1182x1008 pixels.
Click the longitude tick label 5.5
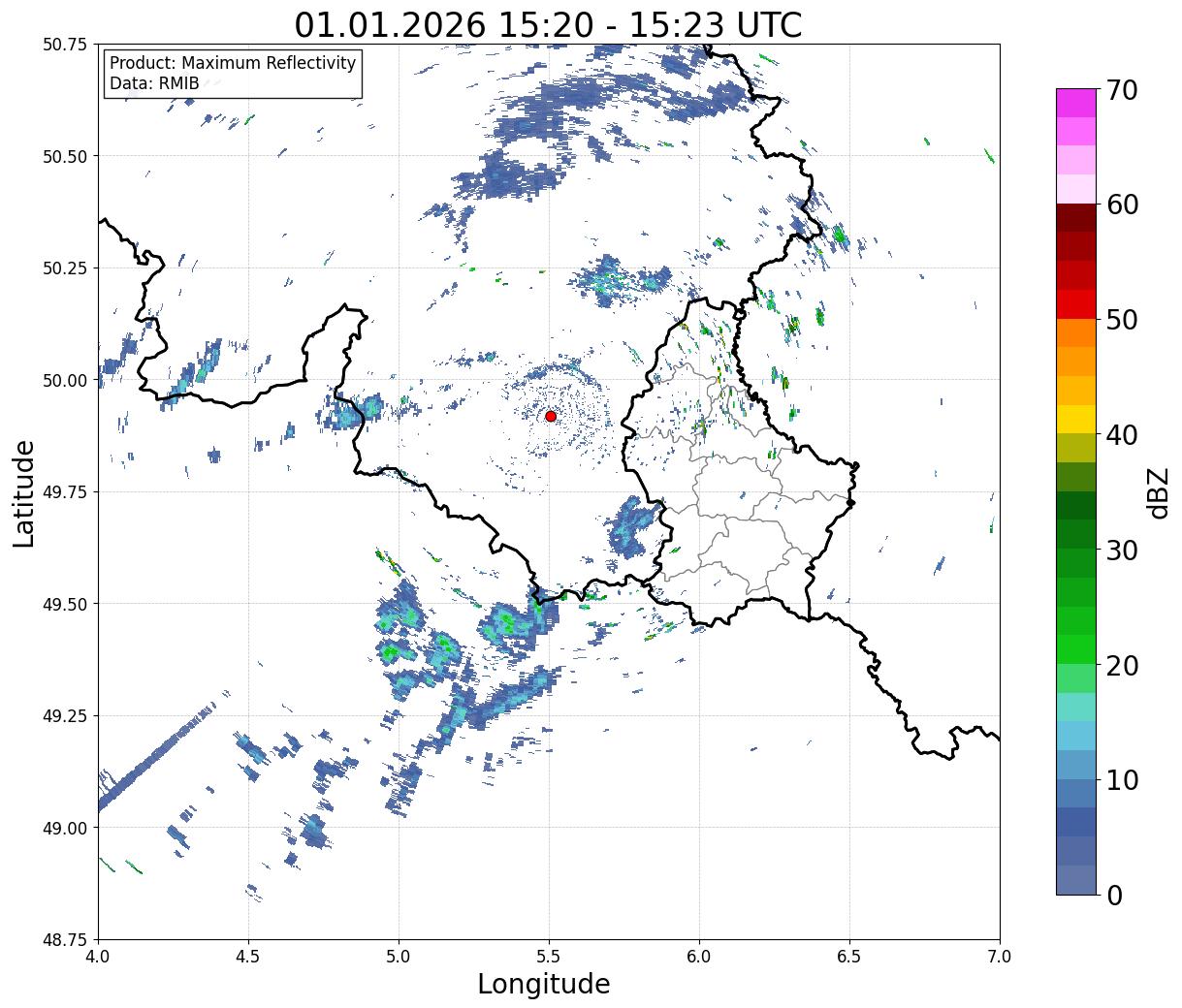(549, 957)
